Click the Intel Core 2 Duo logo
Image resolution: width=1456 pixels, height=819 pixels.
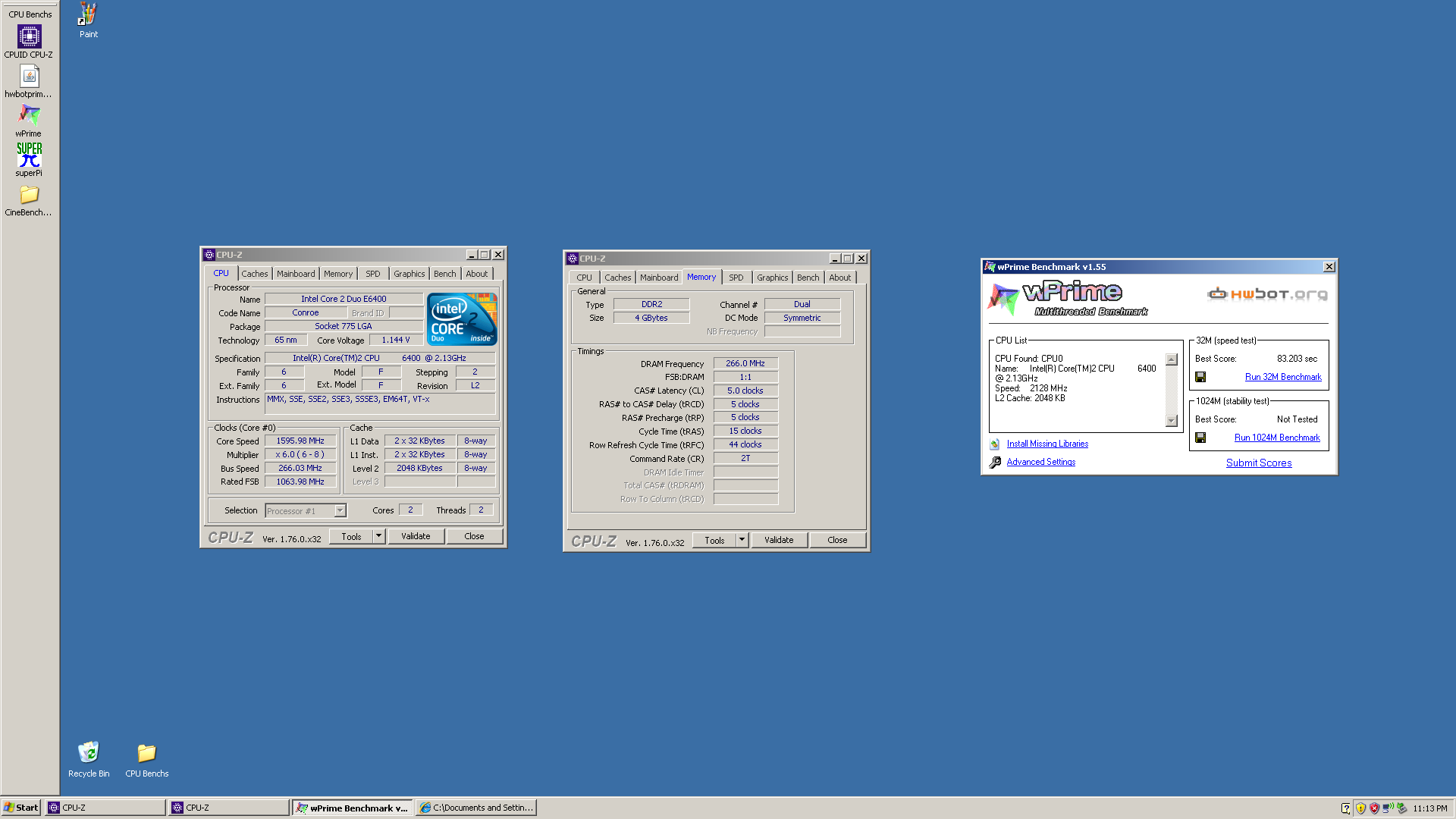tap(462, 319)
